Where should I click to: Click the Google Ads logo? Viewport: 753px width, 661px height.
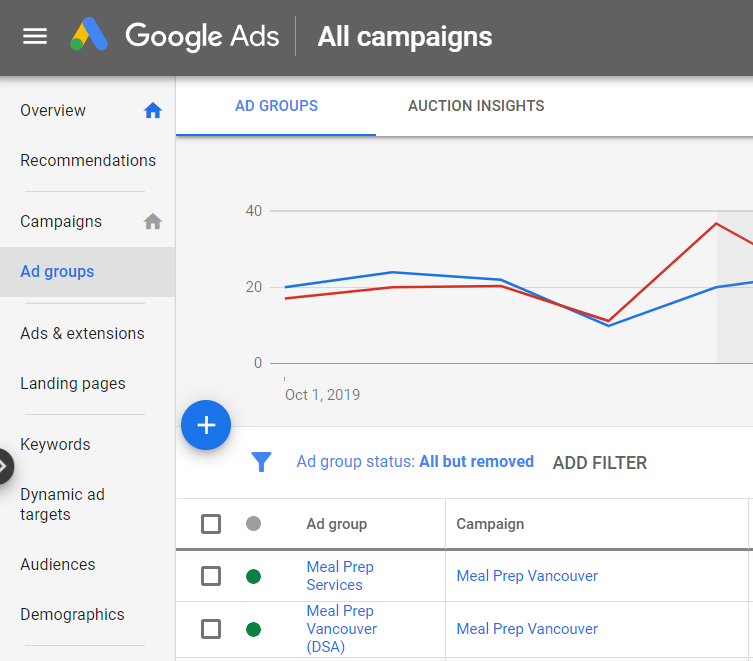[x=90, y=37]
